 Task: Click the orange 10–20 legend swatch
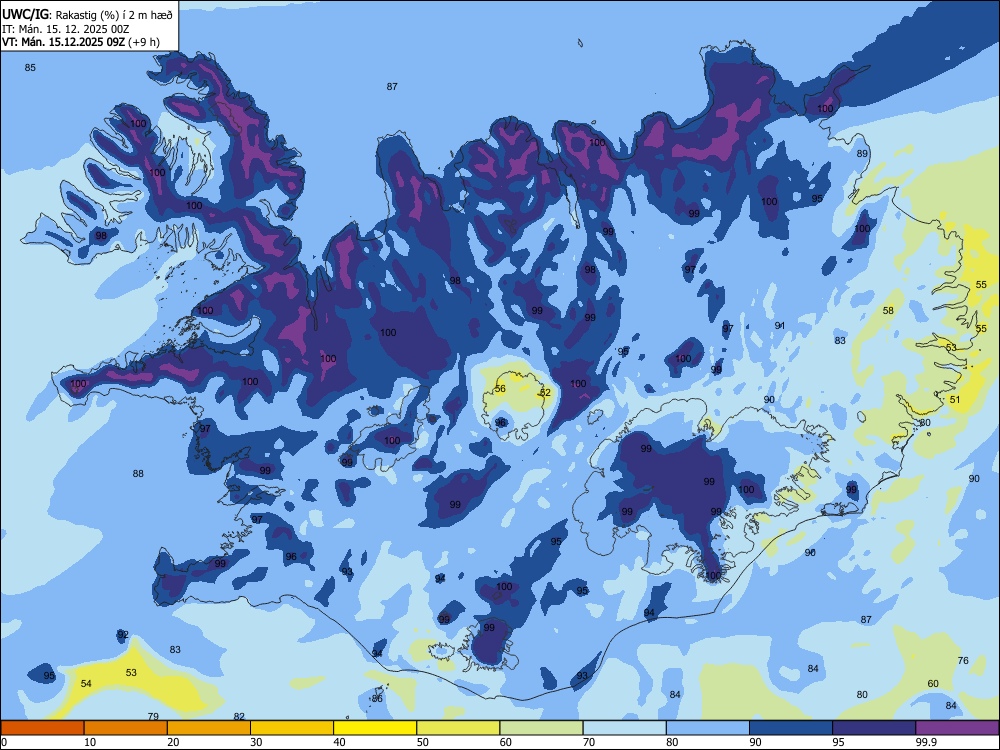[126, 728]
